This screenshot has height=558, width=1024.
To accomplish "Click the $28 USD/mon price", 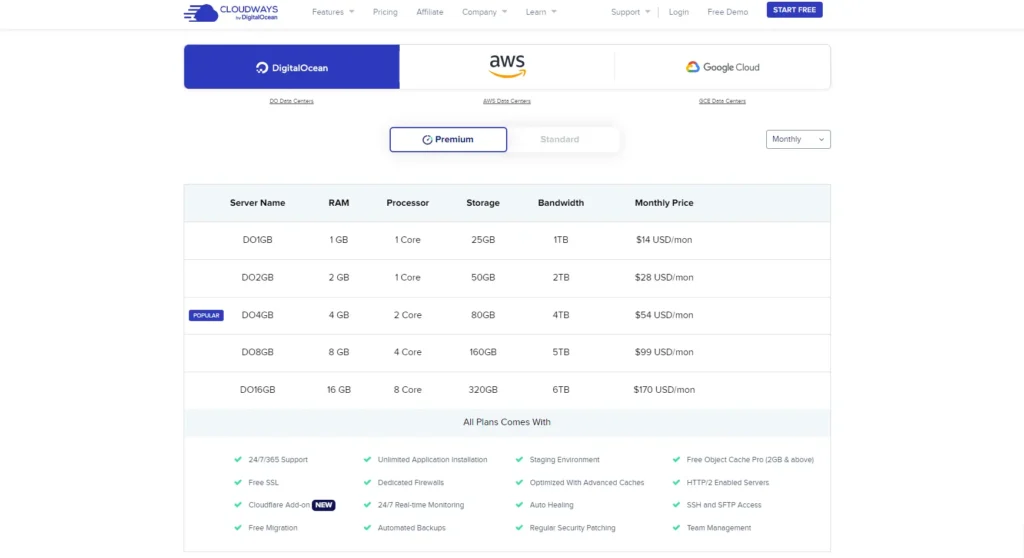I will click(664, 277).
